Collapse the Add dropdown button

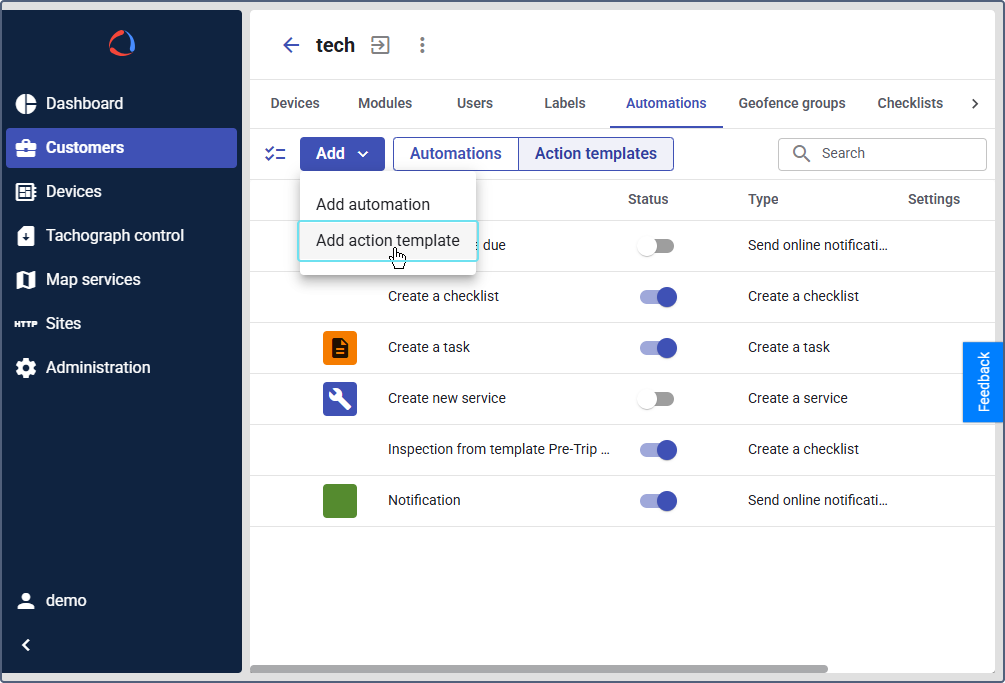(342, 154)
